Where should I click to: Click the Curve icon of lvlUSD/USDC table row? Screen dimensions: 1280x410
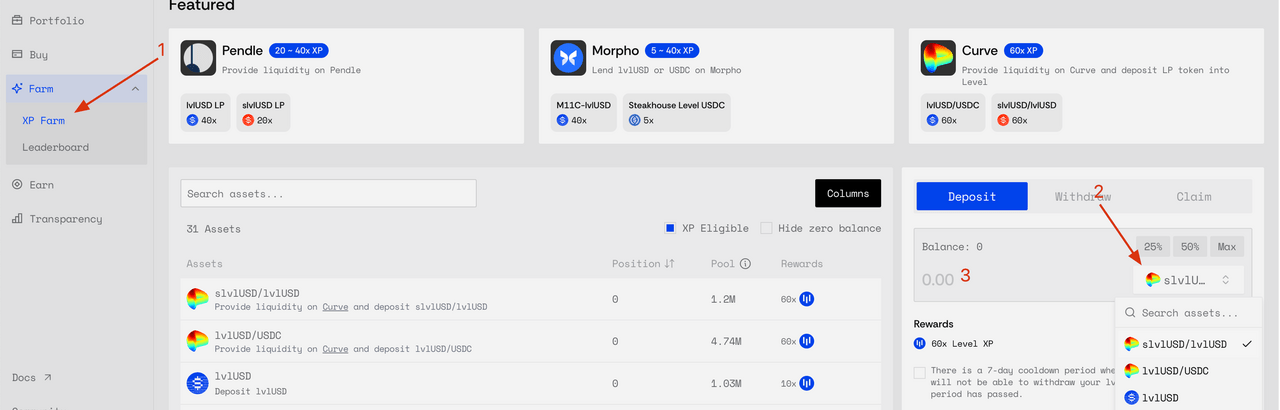click(198, 341)
